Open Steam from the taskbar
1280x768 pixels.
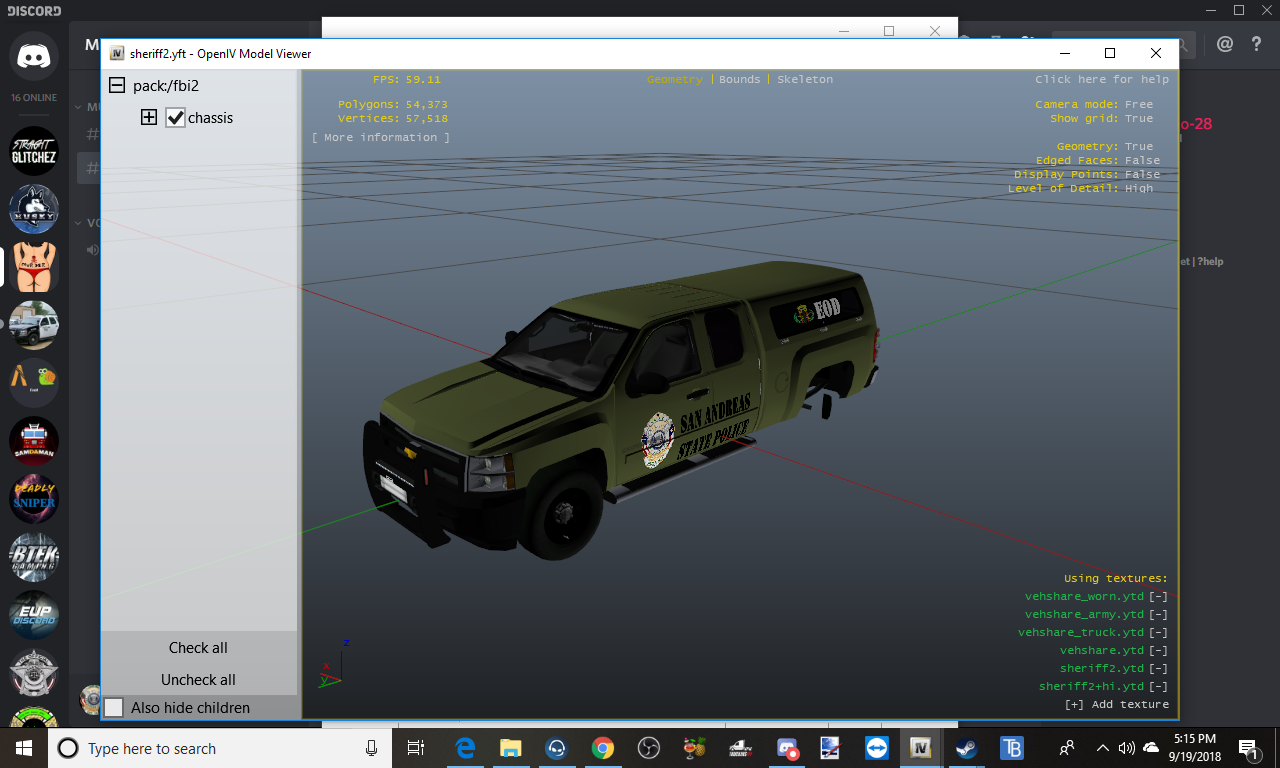pos(966,748)
